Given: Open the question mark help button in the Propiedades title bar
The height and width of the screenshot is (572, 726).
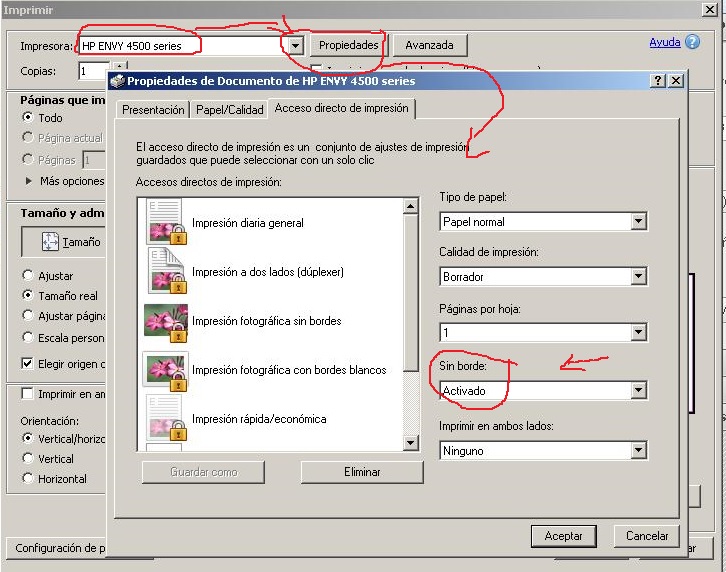Looking at the screenshot, I should [x=657, y=81].
